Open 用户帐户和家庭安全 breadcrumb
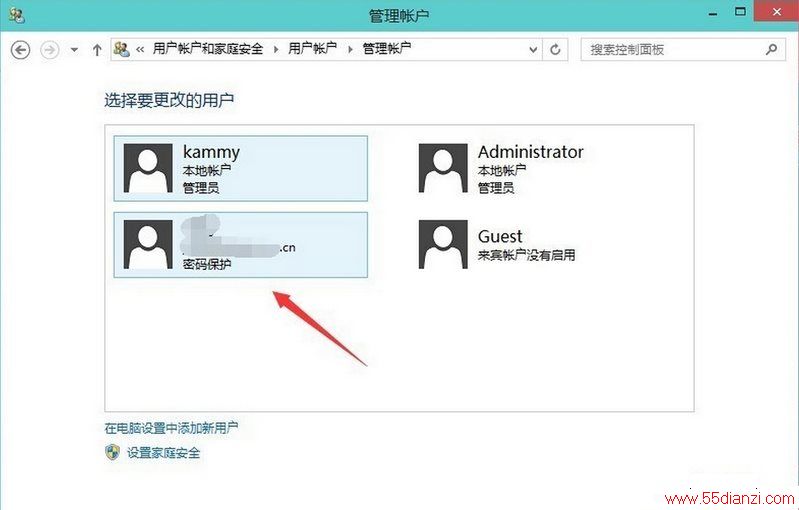Viewport: 799px width, 510px height. [207, 49]
